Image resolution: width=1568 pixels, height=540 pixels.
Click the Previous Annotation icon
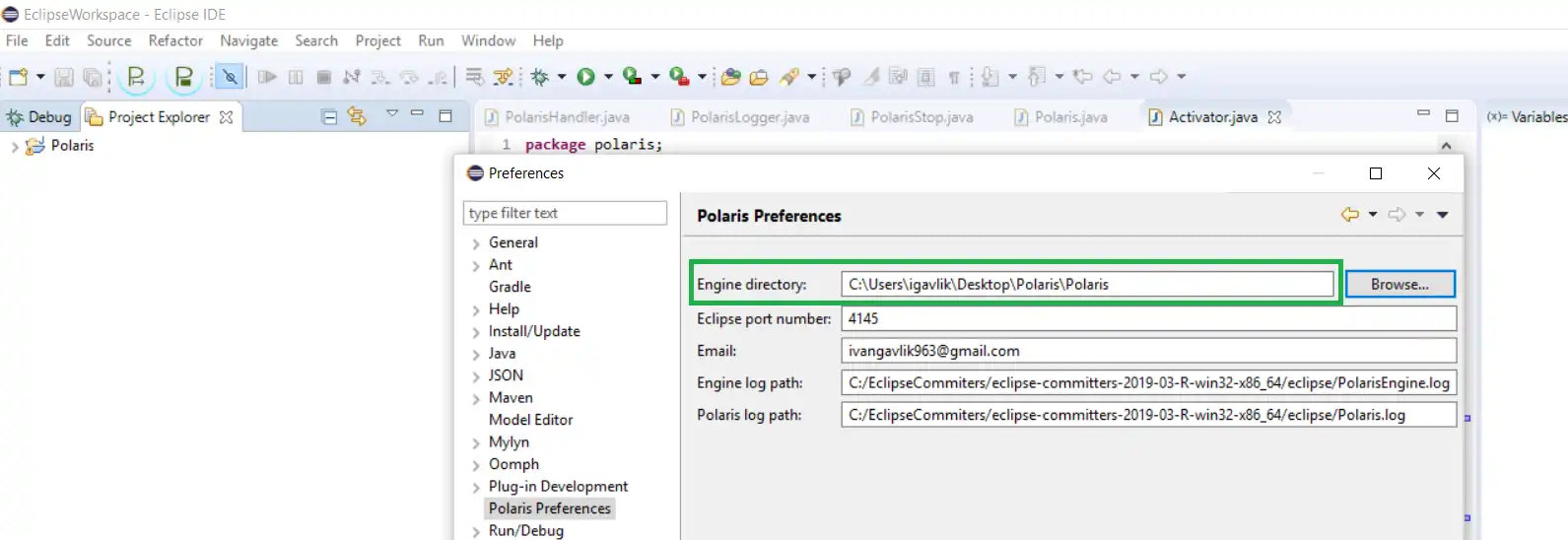[x=1037, y=77]
